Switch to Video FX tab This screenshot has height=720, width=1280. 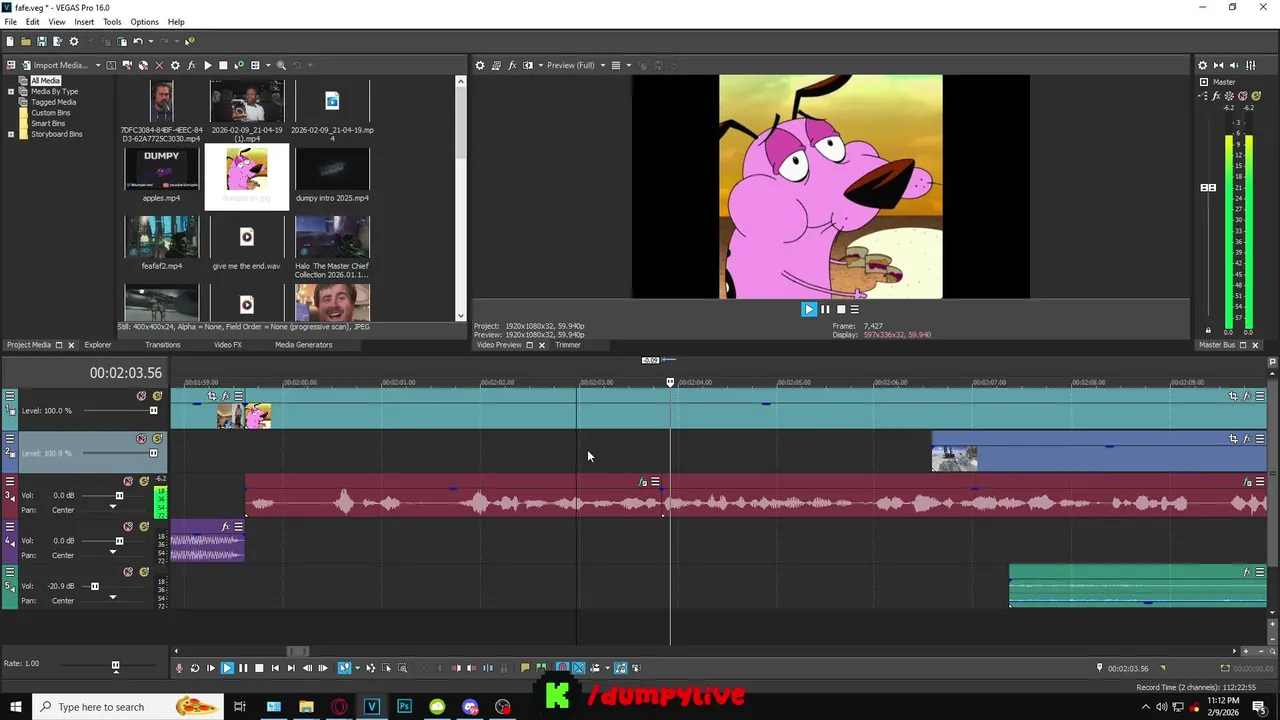coord(227,345)
